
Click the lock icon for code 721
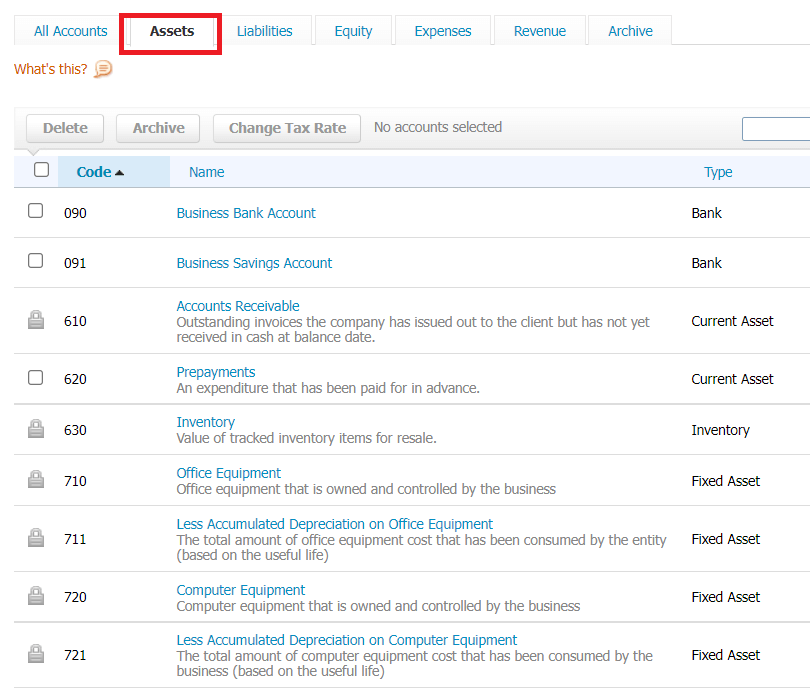(36, 655)
